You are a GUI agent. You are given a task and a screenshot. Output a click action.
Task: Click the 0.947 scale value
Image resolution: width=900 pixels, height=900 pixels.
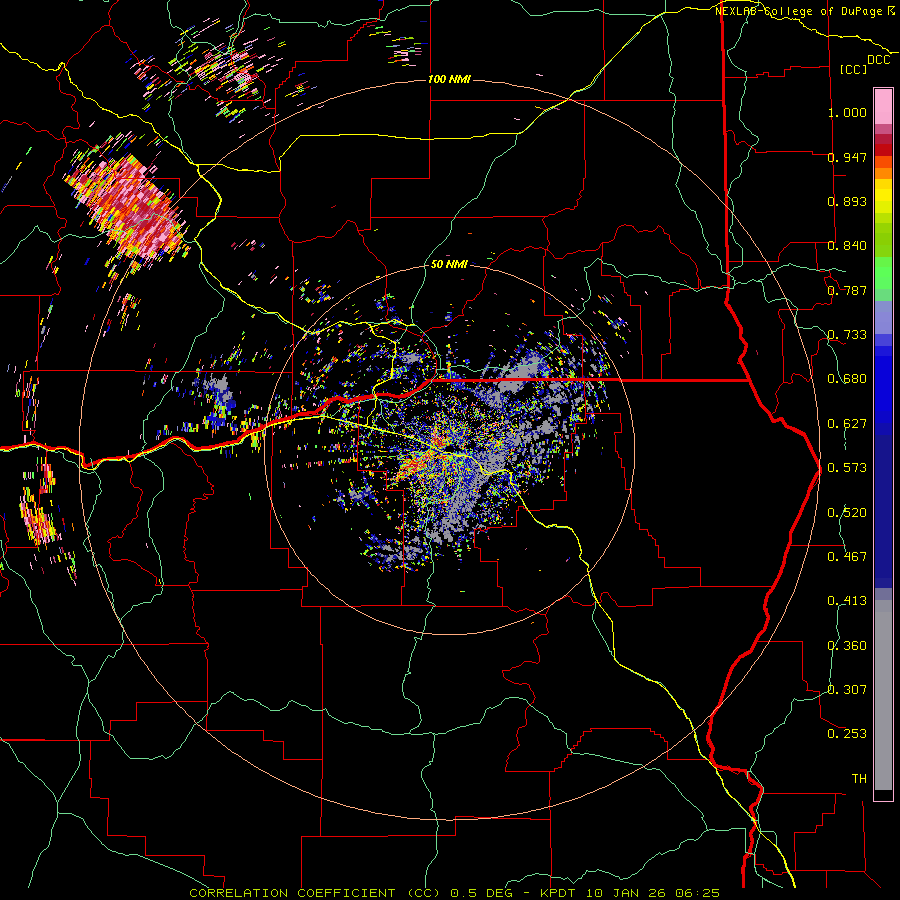[847, 157]
